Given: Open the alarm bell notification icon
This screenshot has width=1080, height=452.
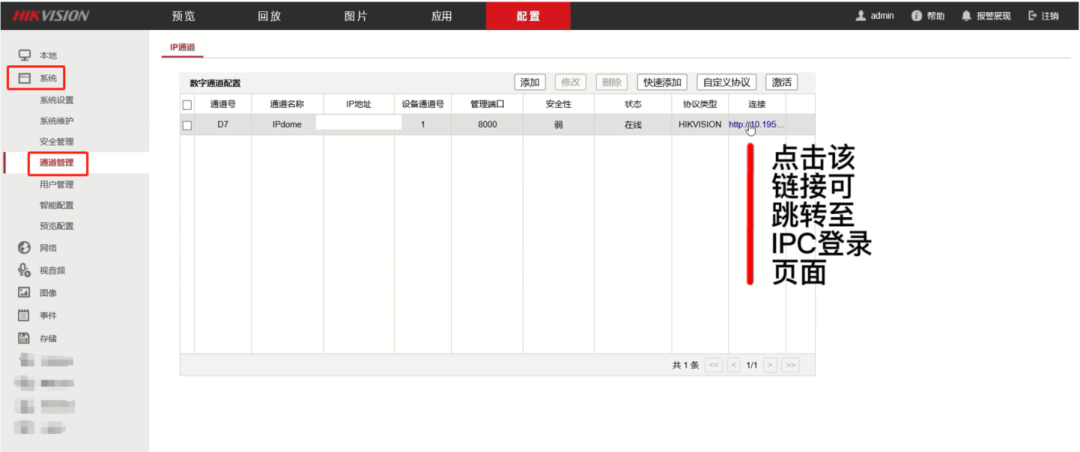Looking at the screenshot, I should [x=966, y=16].
